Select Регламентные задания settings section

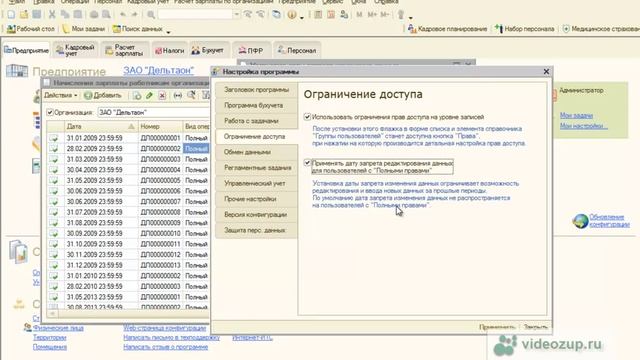click(x=256, y=168)
